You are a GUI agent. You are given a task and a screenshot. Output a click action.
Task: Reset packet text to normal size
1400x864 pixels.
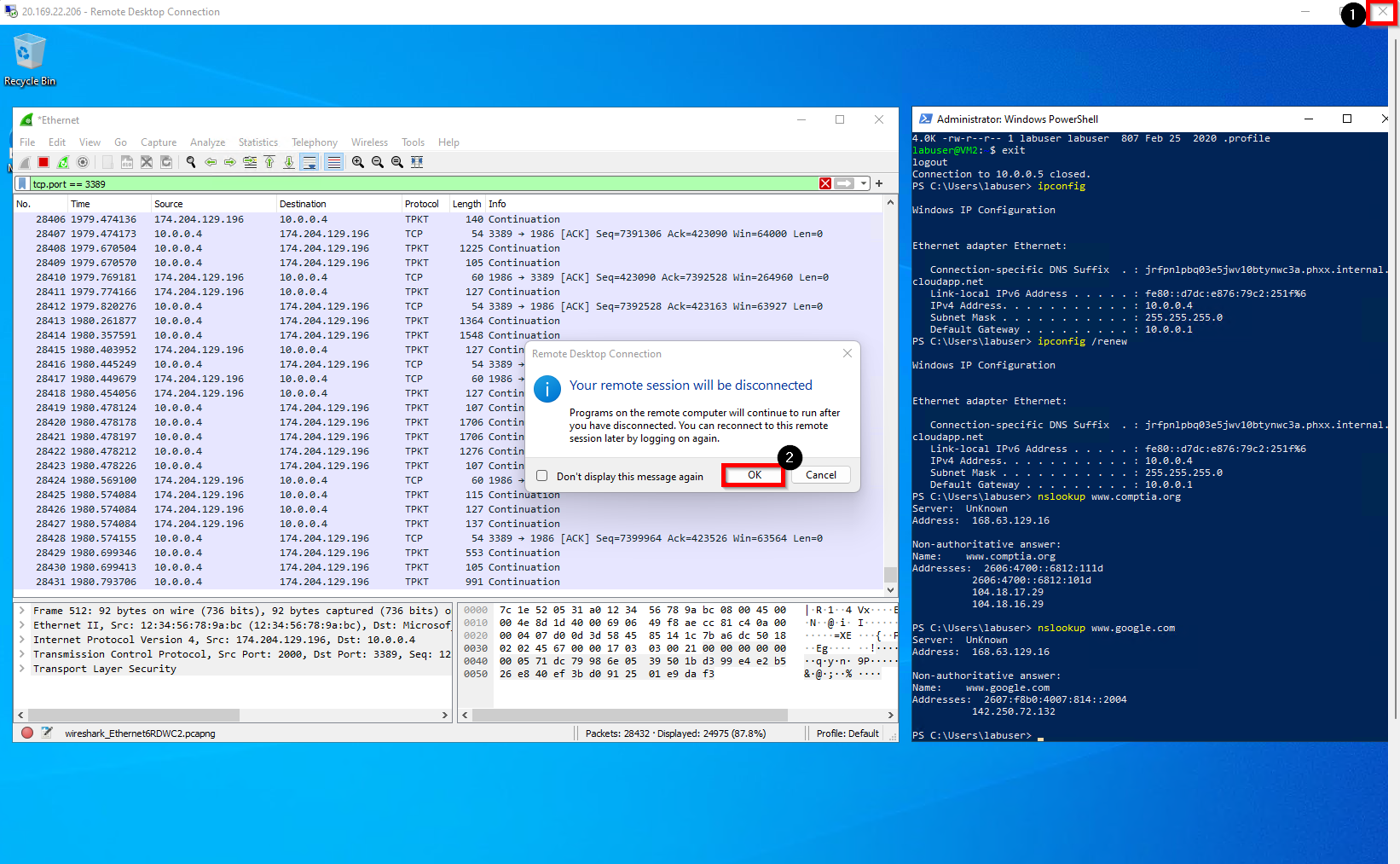click(x=397, y=162)
